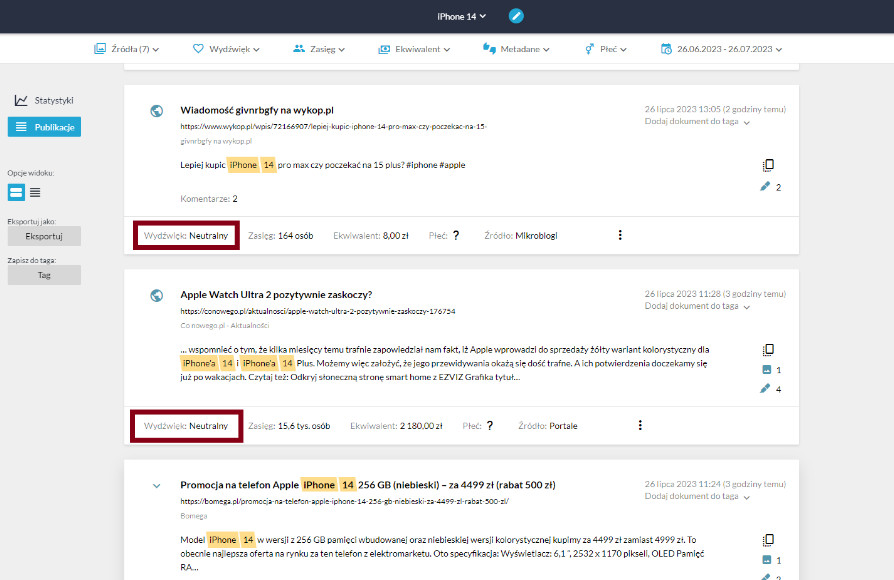This screenshot has height=580, width=894.
Task: Click the image icon with count 1 on Bomega post
Action: pyautogui.click(x=767, y=560)
